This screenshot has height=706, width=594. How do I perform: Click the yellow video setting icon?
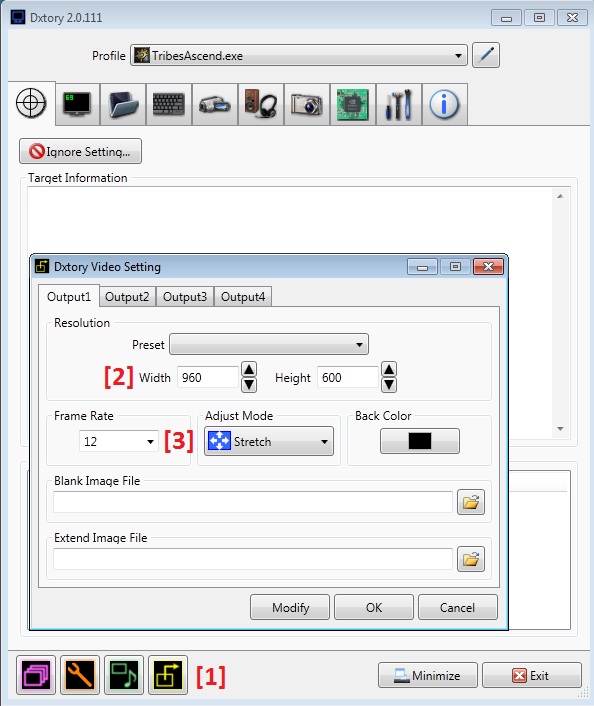click(168, 675)
